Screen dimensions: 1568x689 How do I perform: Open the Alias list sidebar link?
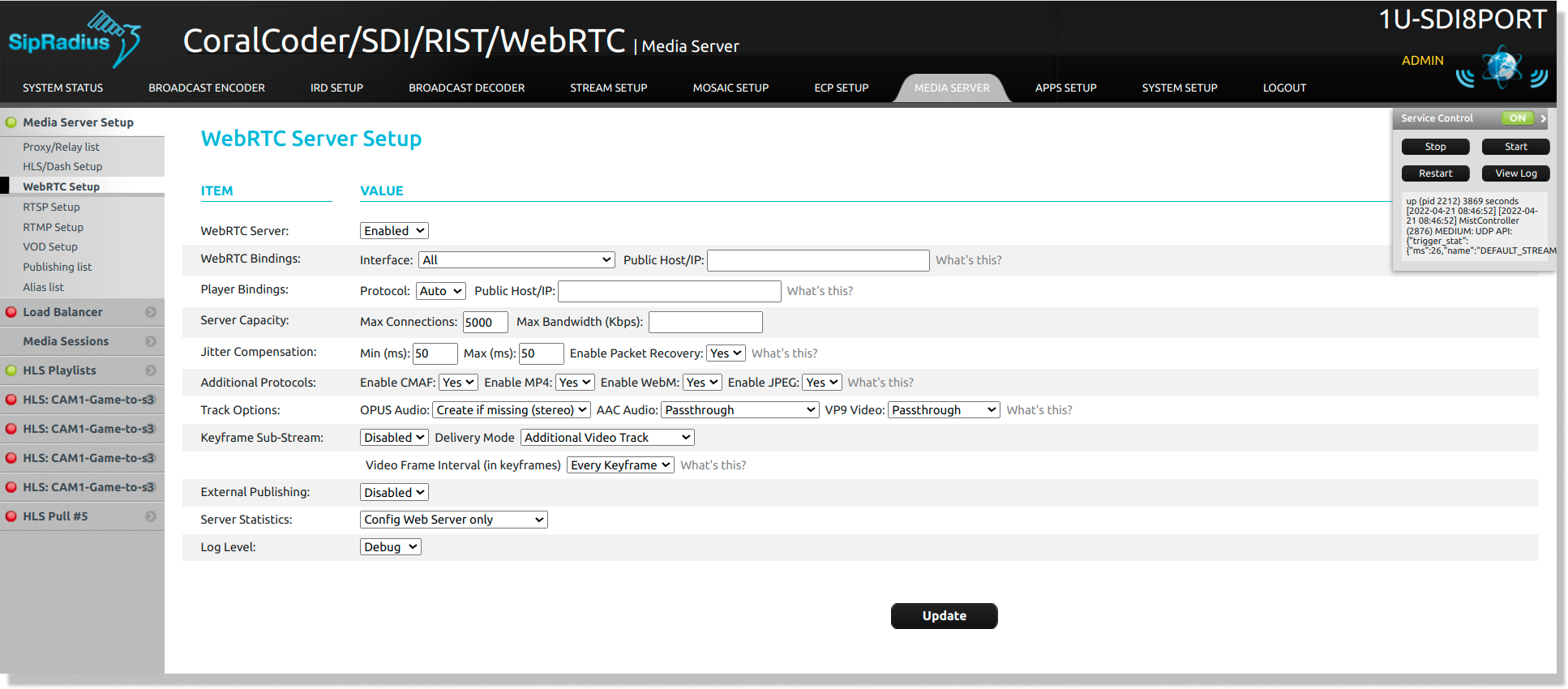(x=43, y=287)
